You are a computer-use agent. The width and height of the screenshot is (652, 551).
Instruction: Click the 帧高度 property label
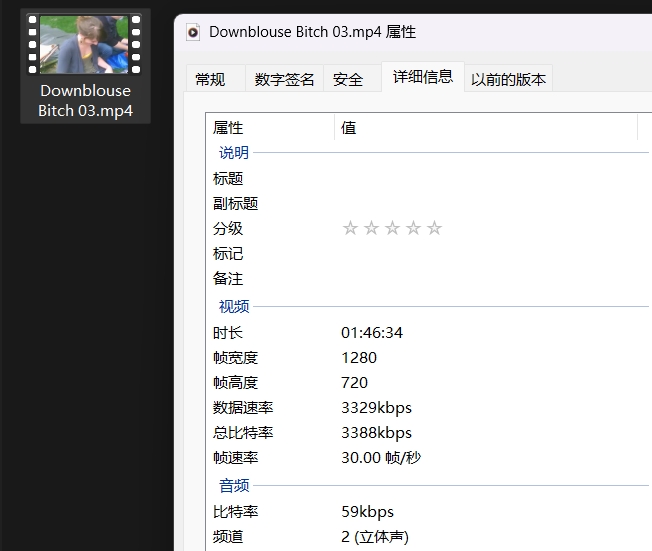pyautogui.click(x=235, y=383)
